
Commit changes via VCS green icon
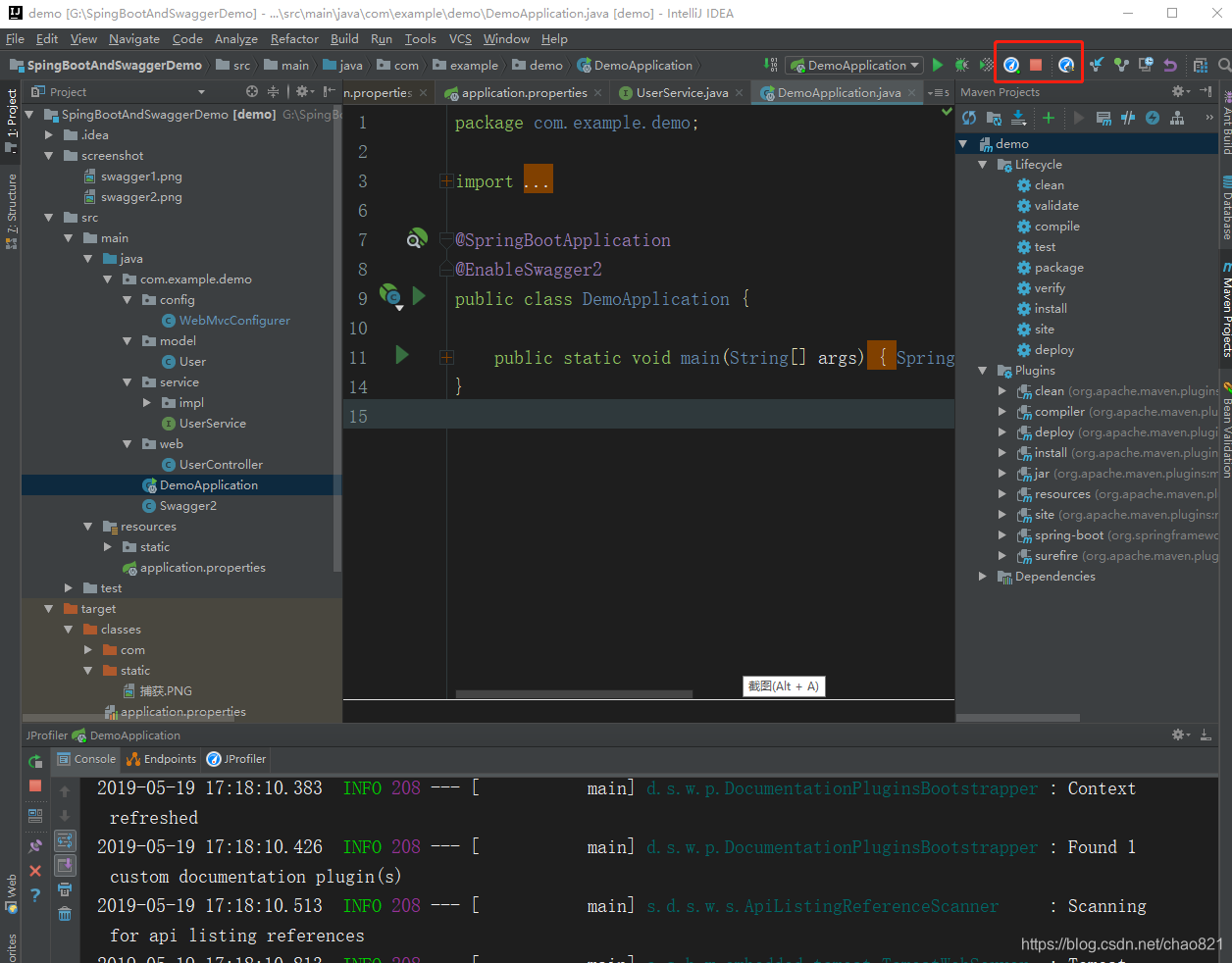tap(1121, 65)
